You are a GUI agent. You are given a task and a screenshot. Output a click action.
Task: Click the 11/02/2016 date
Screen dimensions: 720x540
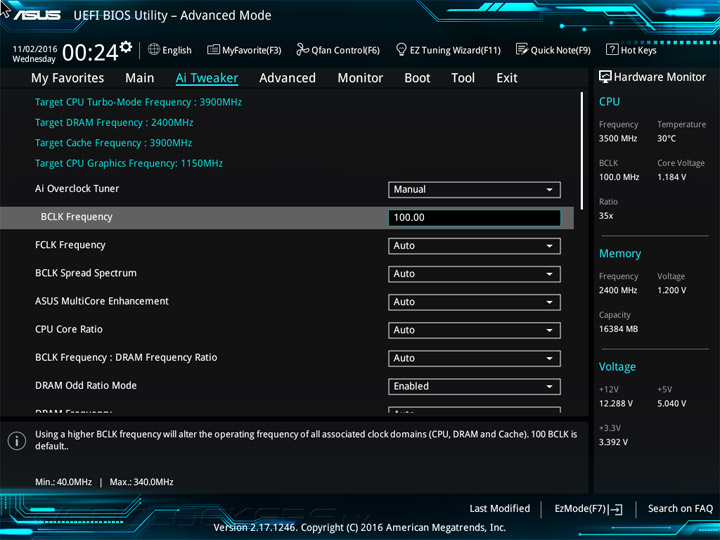click(35, 49)
